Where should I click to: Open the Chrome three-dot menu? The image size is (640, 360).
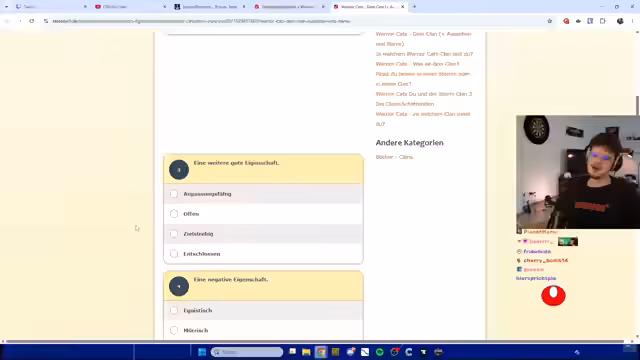pyautogui.click(x=632, y=21)
